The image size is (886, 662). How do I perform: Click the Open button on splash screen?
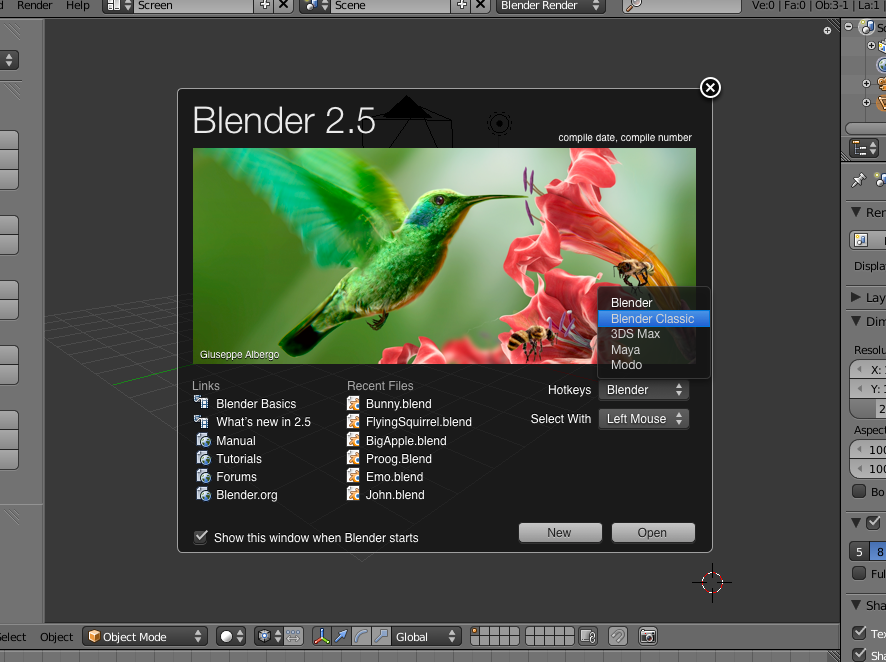coord(653,533)
